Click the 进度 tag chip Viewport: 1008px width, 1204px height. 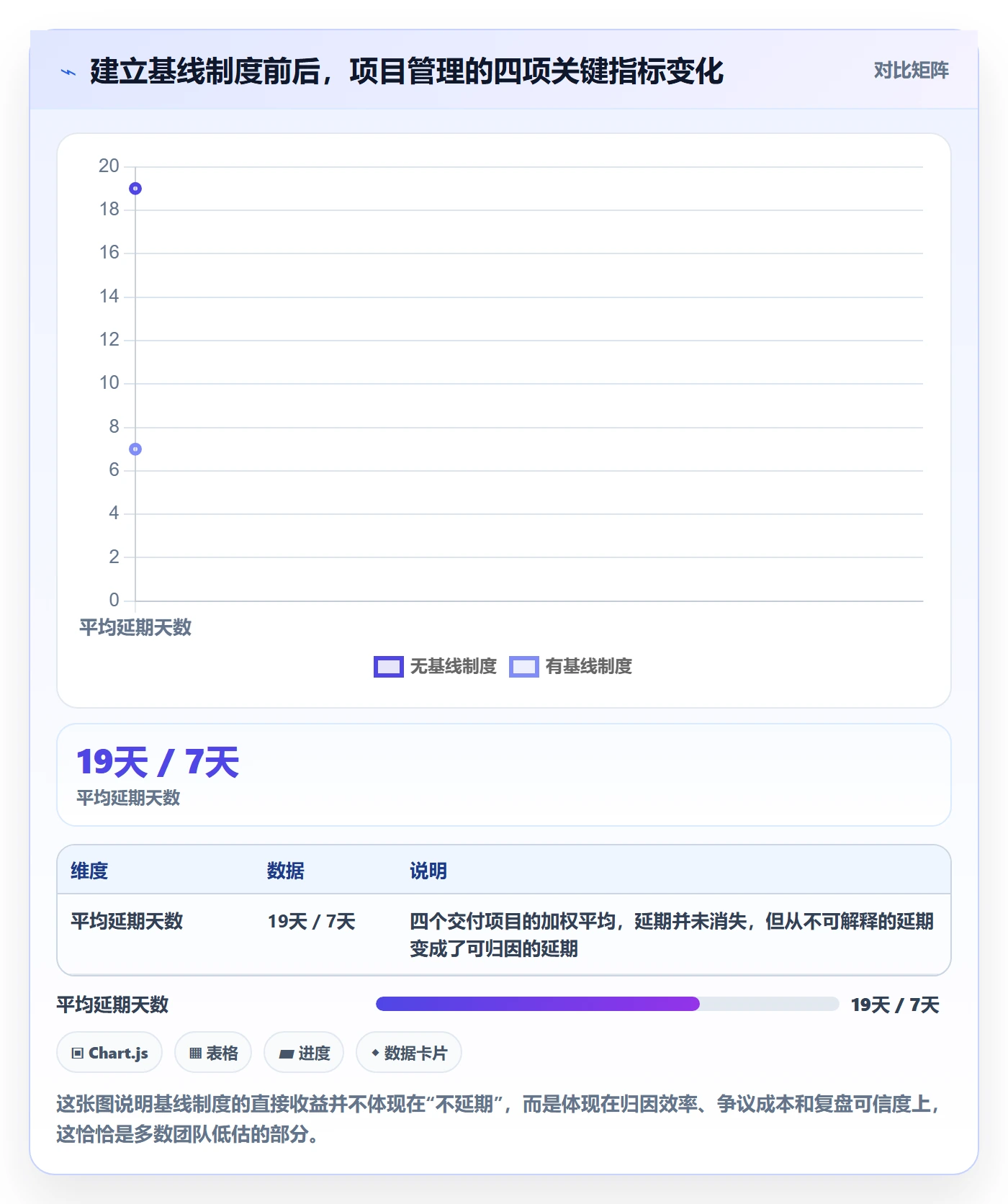pos(304,1053)
